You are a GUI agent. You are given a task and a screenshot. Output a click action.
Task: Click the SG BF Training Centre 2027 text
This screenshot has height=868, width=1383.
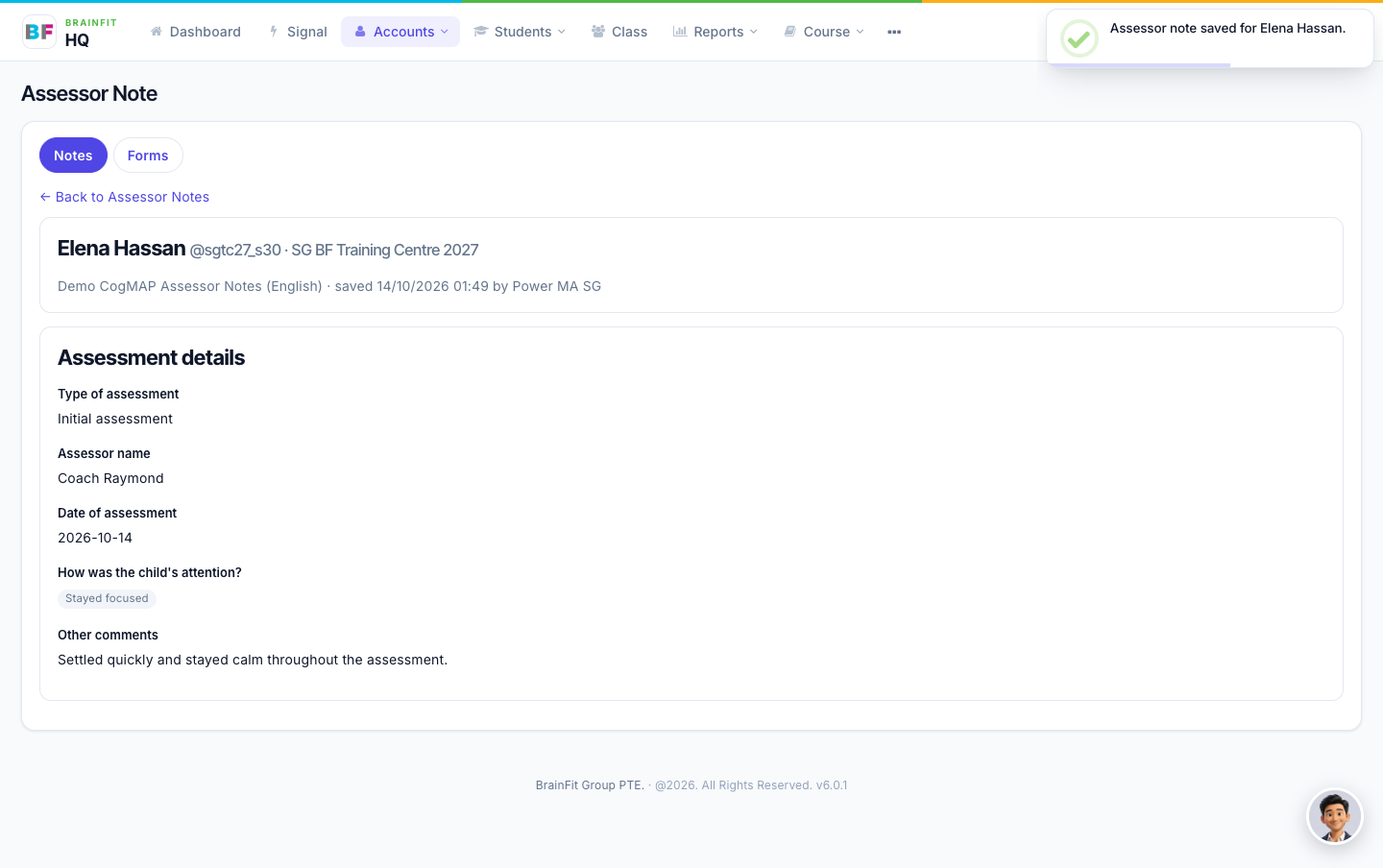(385, 251)
